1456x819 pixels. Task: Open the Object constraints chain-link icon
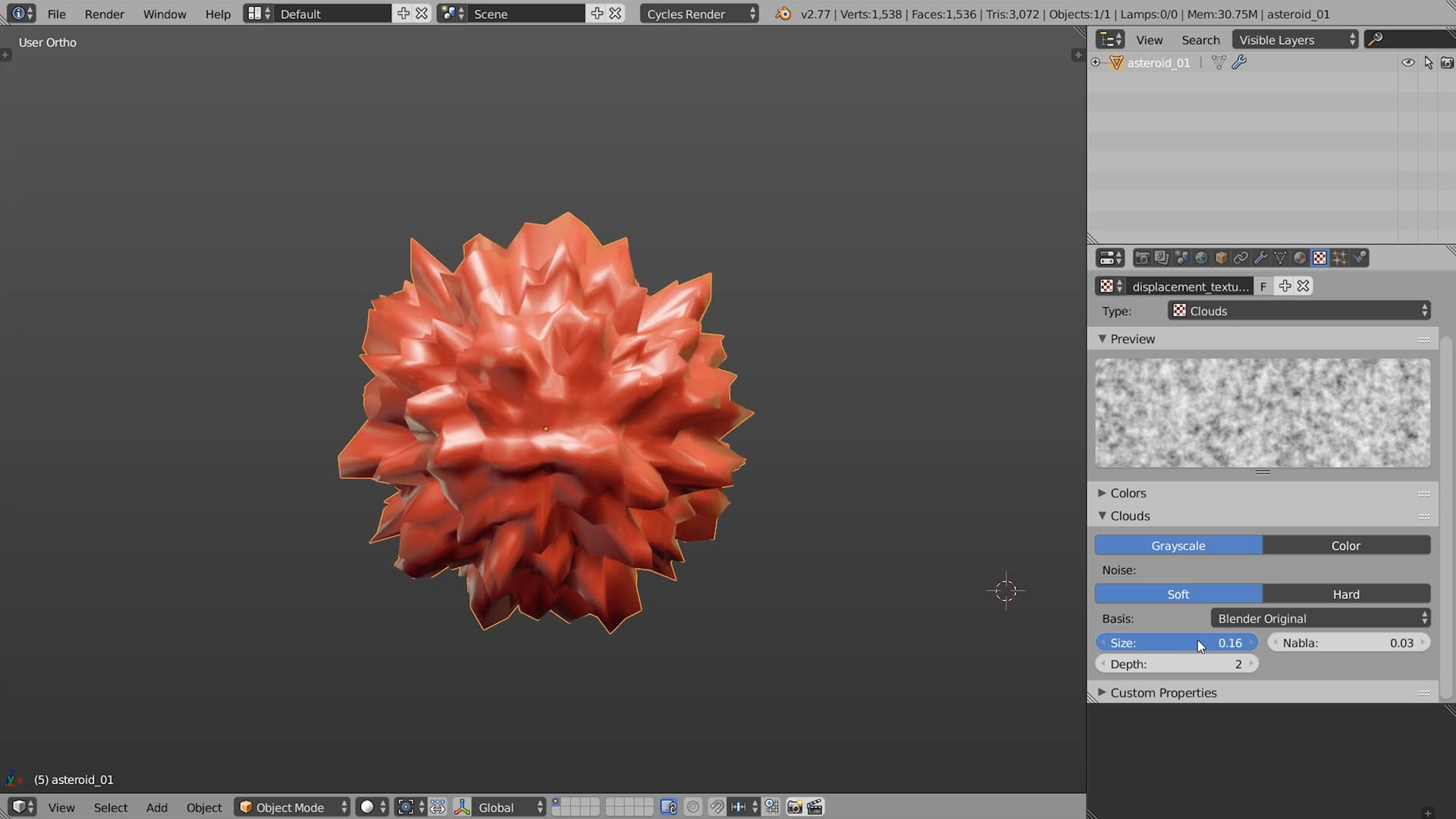(x=1241, y=258)
